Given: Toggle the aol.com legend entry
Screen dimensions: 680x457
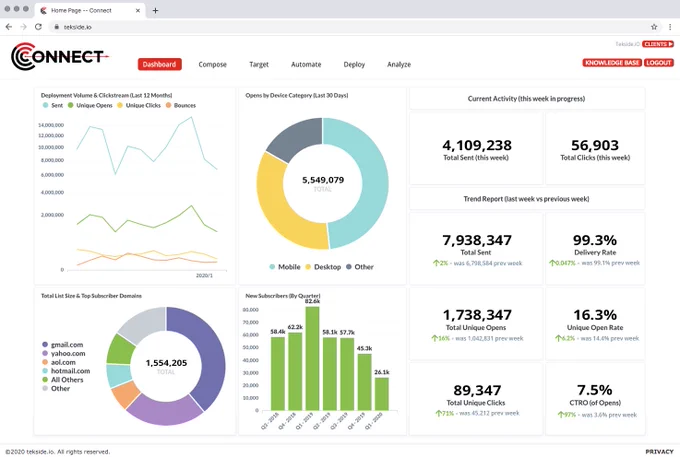Looking at the screenshot, I should [59, 362].
